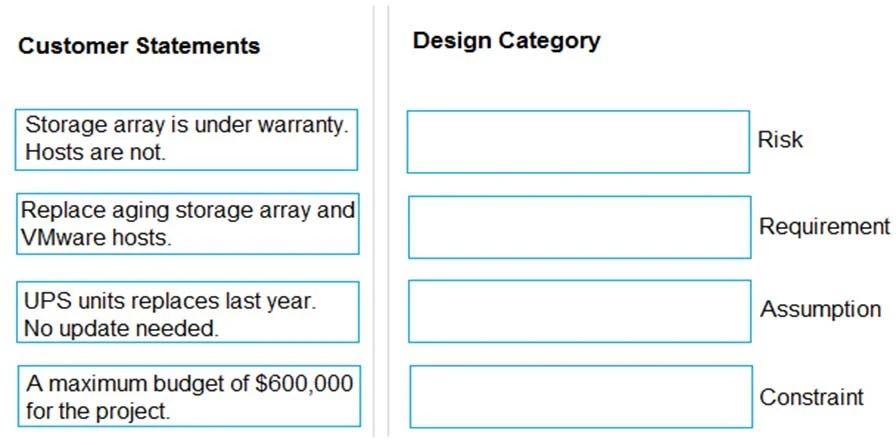Choose the empty drop box beside Constraint
The width and height of the screenshot is (896, 445).
[580, 397]
